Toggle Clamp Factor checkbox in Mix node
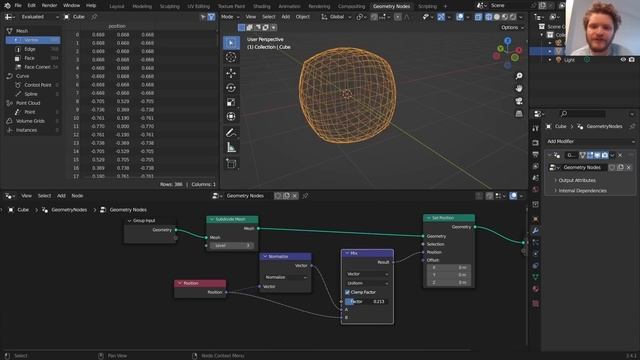 pos(347,292)
